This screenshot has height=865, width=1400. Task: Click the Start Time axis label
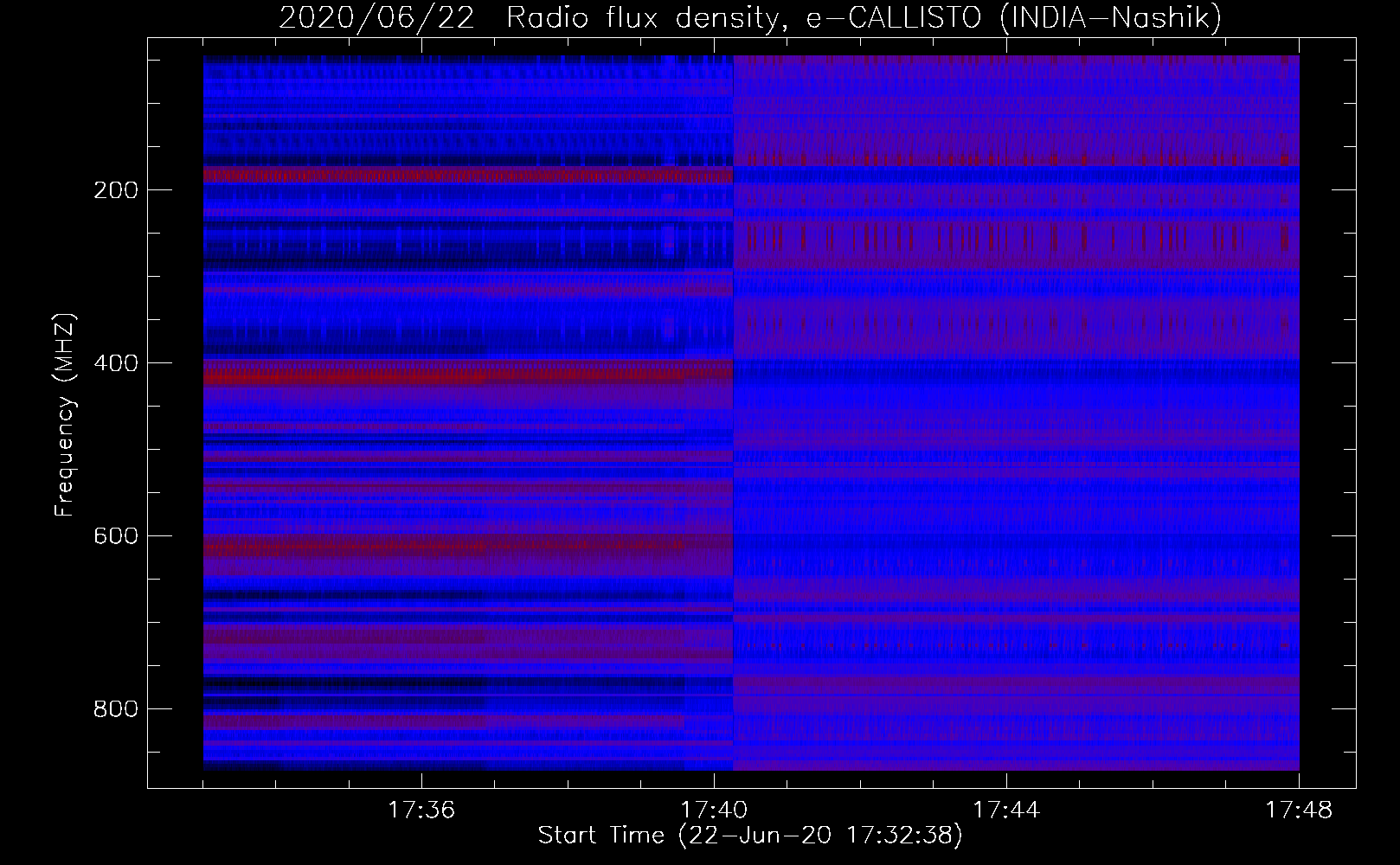749,836
